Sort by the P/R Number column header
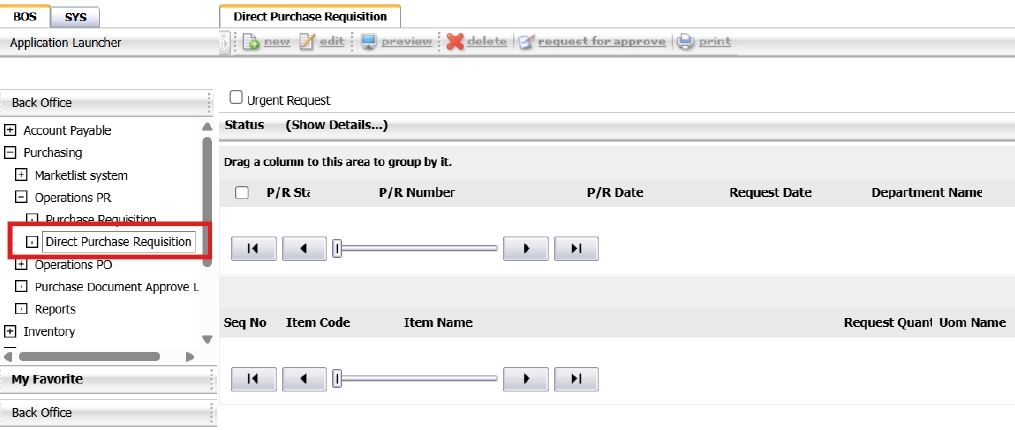Viewport: 1015px width, 430px height. (x=416, y=193)
